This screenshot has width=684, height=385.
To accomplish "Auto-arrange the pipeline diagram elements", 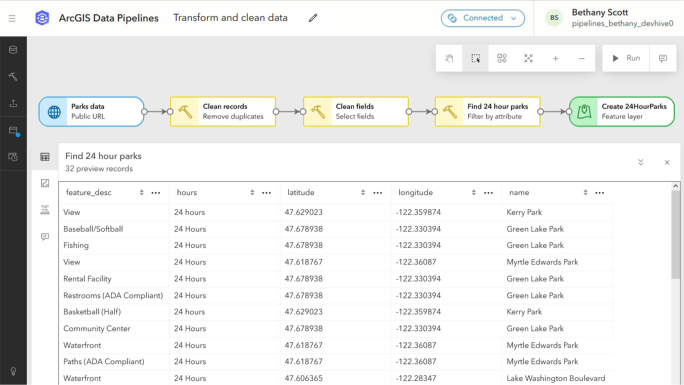I will pyautogui.click(x=502, y=58).
